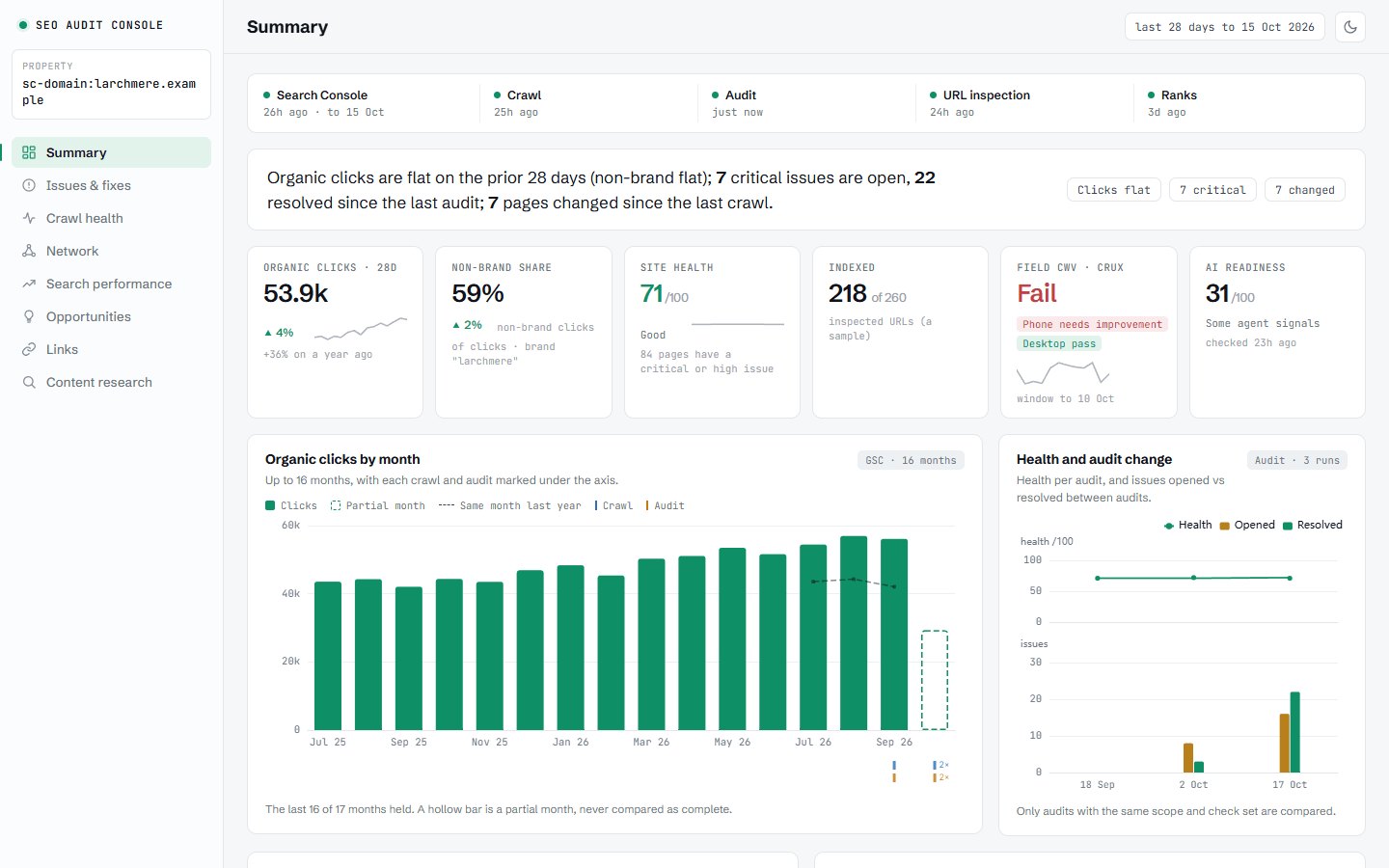Click the 7 critical chip
Viewport: 1389px width, 868px height.
click(x=1212, y=190)
